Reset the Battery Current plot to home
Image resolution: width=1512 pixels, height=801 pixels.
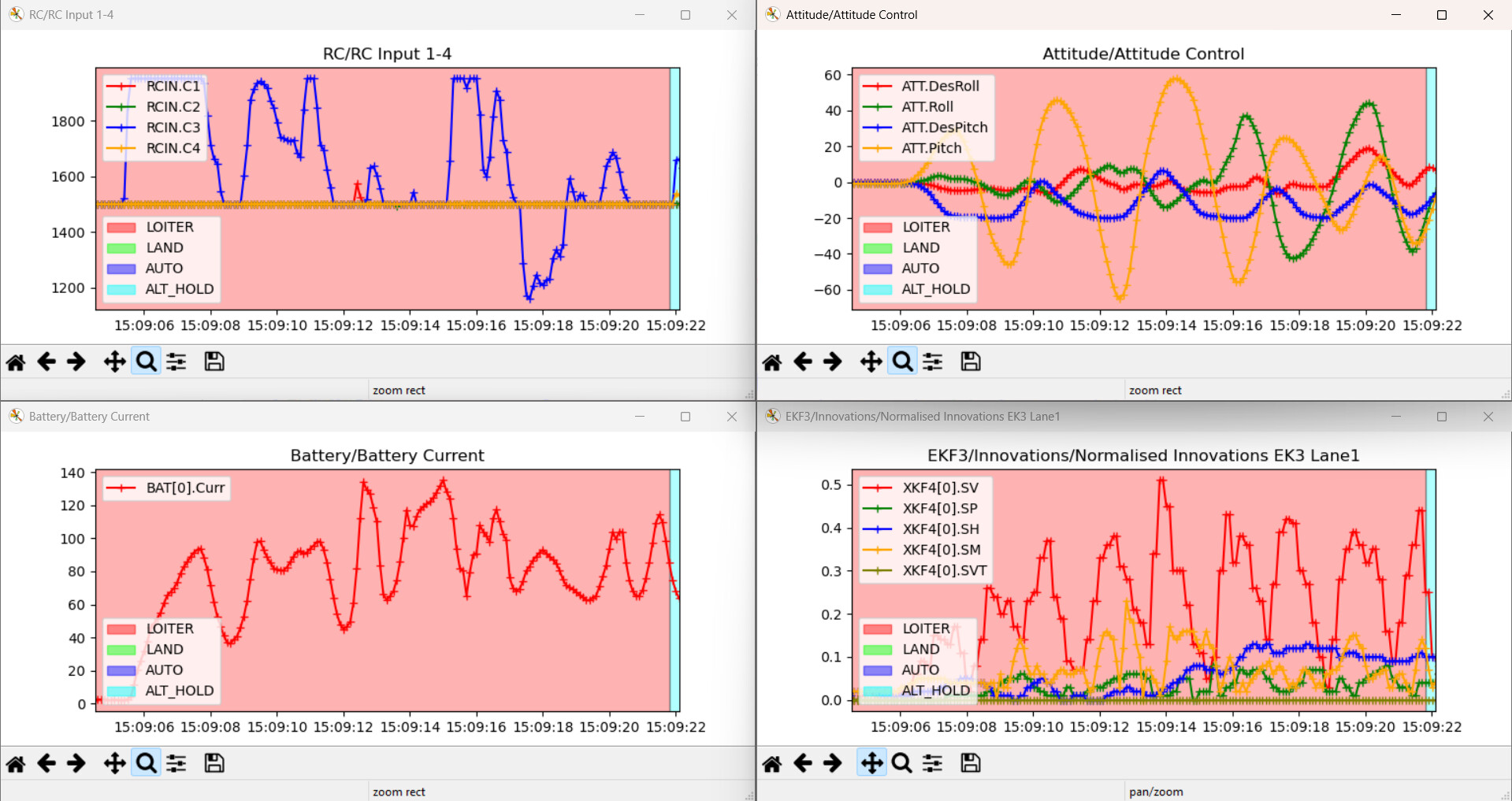pos(16,764)
